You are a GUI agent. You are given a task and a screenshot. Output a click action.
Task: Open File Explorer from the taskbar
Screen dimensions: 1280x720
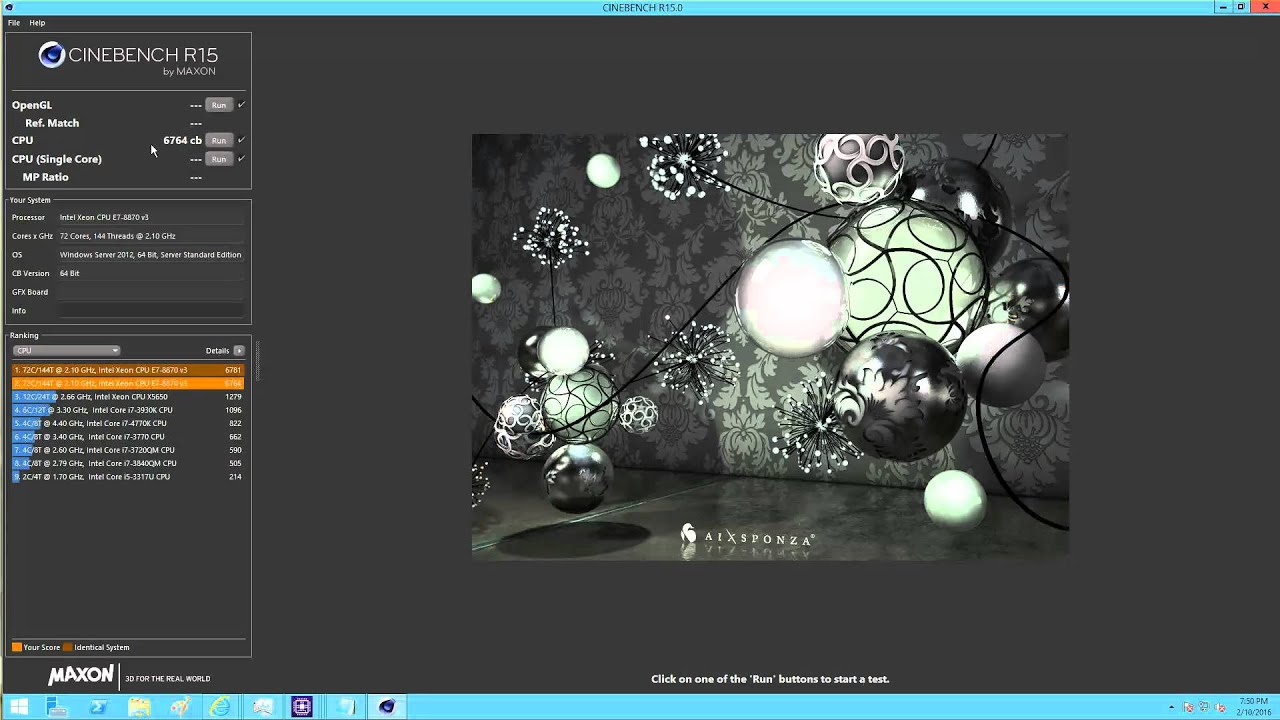coord(139,707)
